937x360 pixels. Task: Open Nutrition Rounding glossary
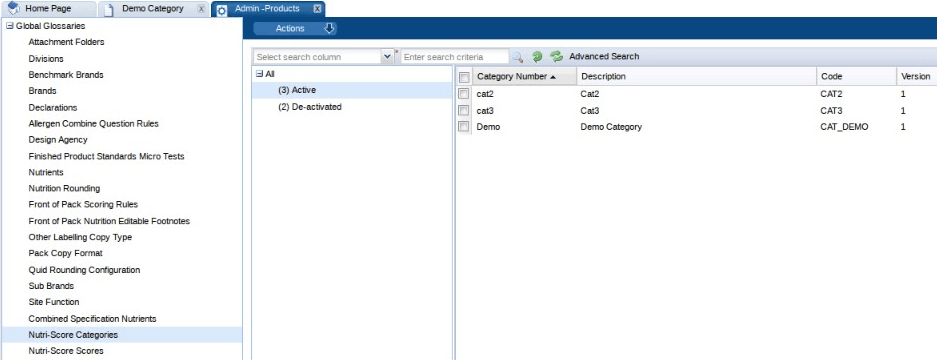(x=65, y=188)
